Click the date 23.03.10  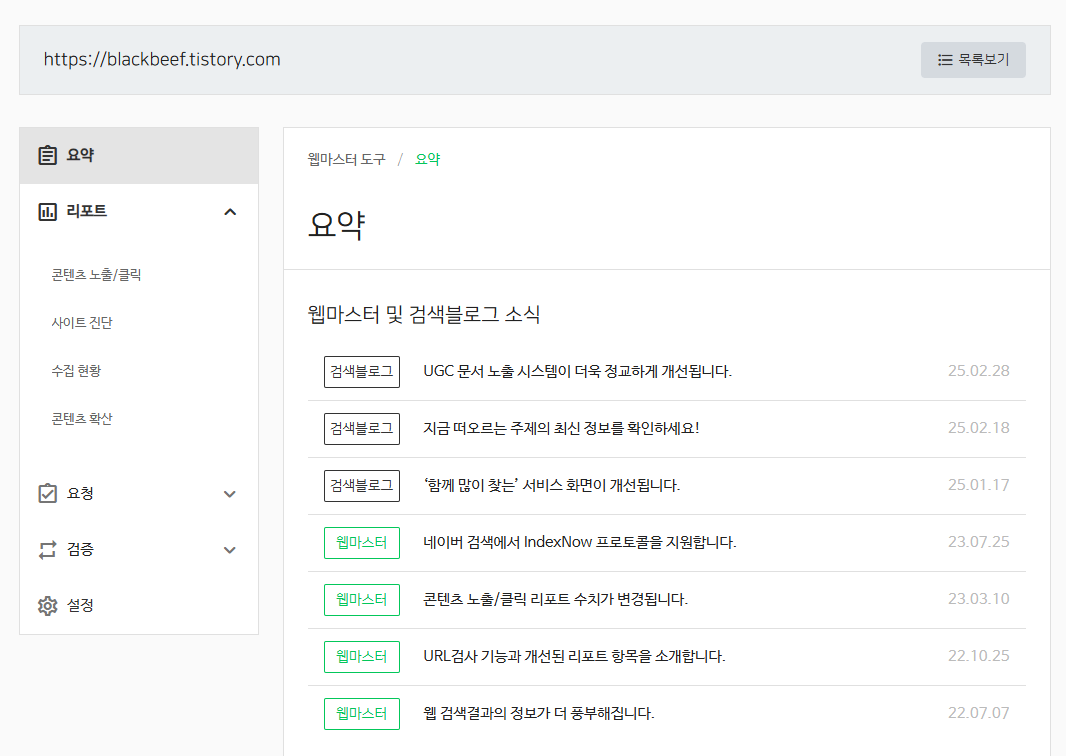pos(978,599)
